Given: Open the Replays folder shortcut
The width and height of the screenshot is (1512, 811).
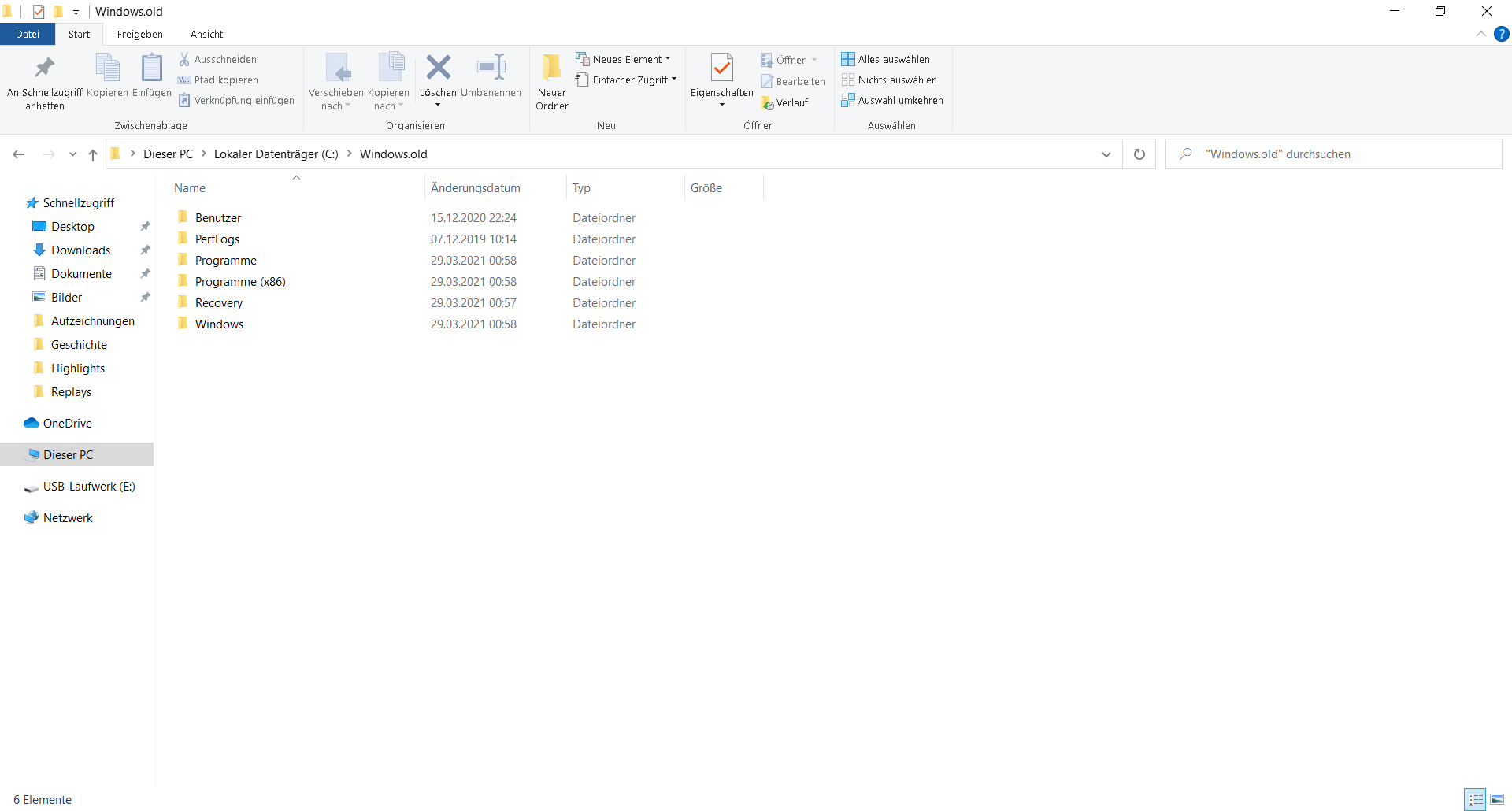Looking at the screenshot, I should [x=71, y=391].
